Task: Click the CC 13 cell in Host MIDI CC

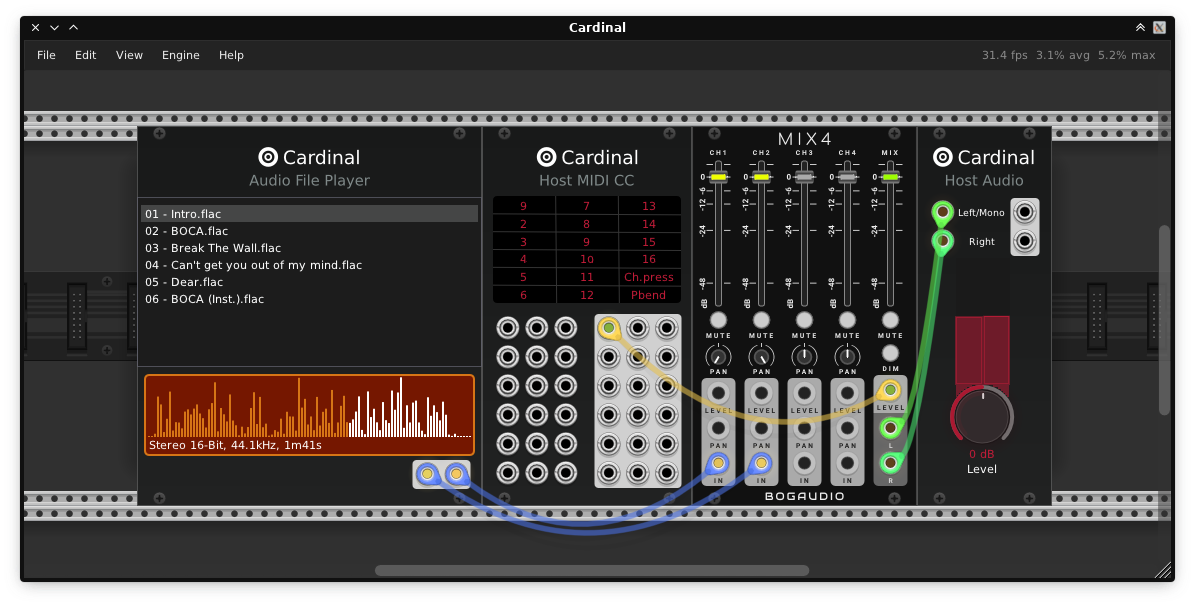Action: pos(649,206)
